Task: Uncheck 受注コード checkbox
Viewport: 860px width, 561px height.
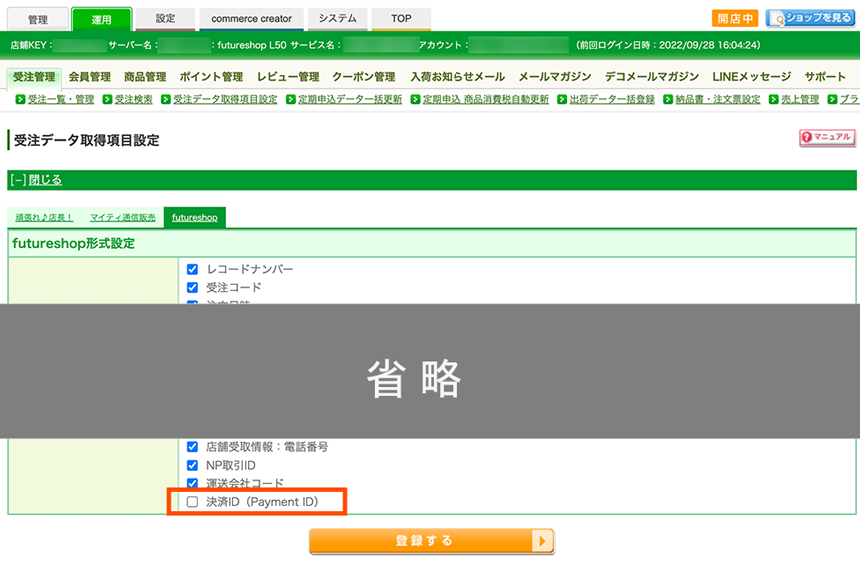Action: 193,287
